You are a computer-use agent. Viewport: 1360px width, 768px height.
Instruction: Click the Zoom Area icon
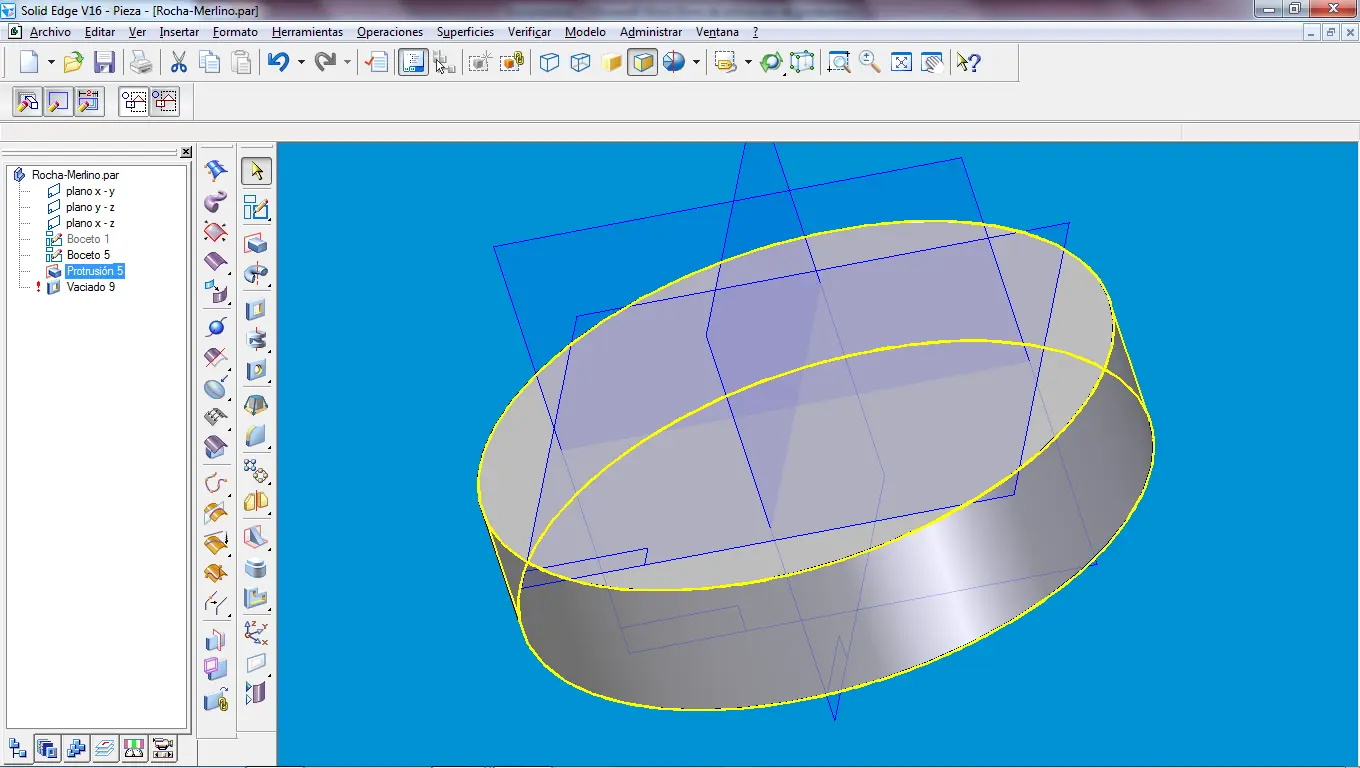(839, 63)
